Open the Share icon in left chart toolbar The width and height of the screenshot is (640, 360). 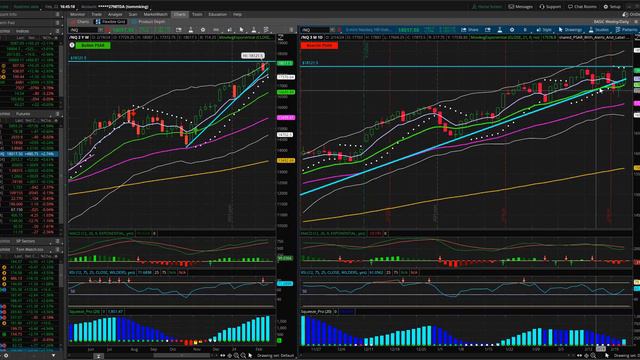(x=178, y=30)
